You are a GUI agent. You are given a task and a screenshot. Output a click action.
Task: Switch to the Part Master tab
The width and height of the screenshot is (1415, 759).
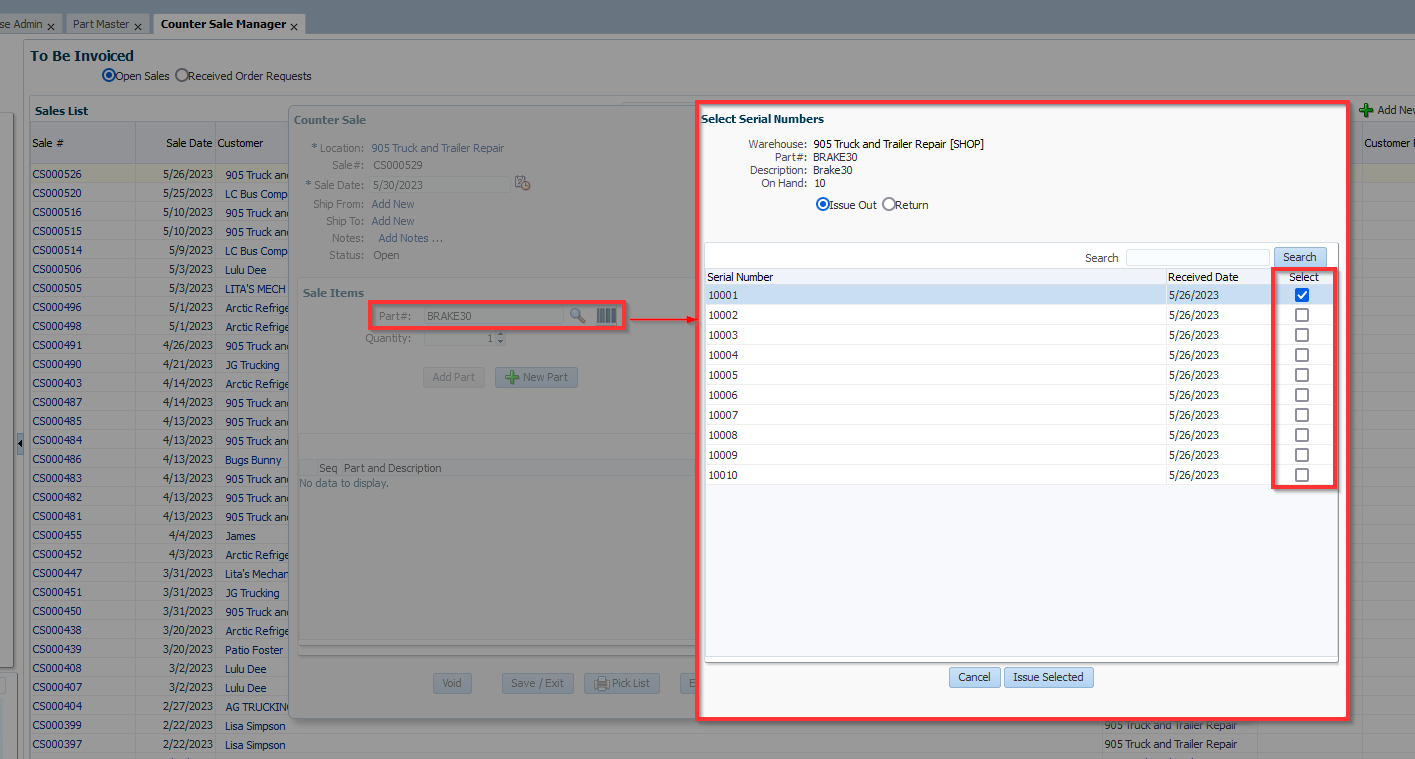tap(101, 24)
